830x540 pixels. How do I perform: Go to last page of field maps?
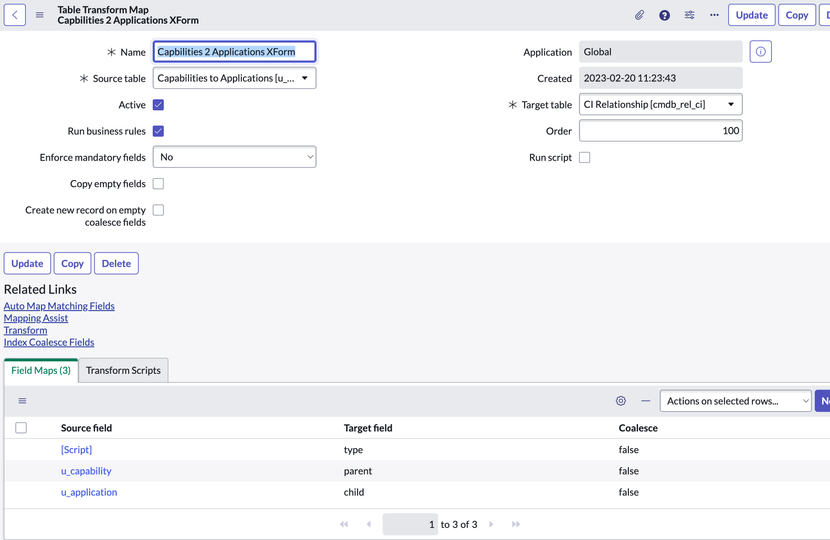516,524
